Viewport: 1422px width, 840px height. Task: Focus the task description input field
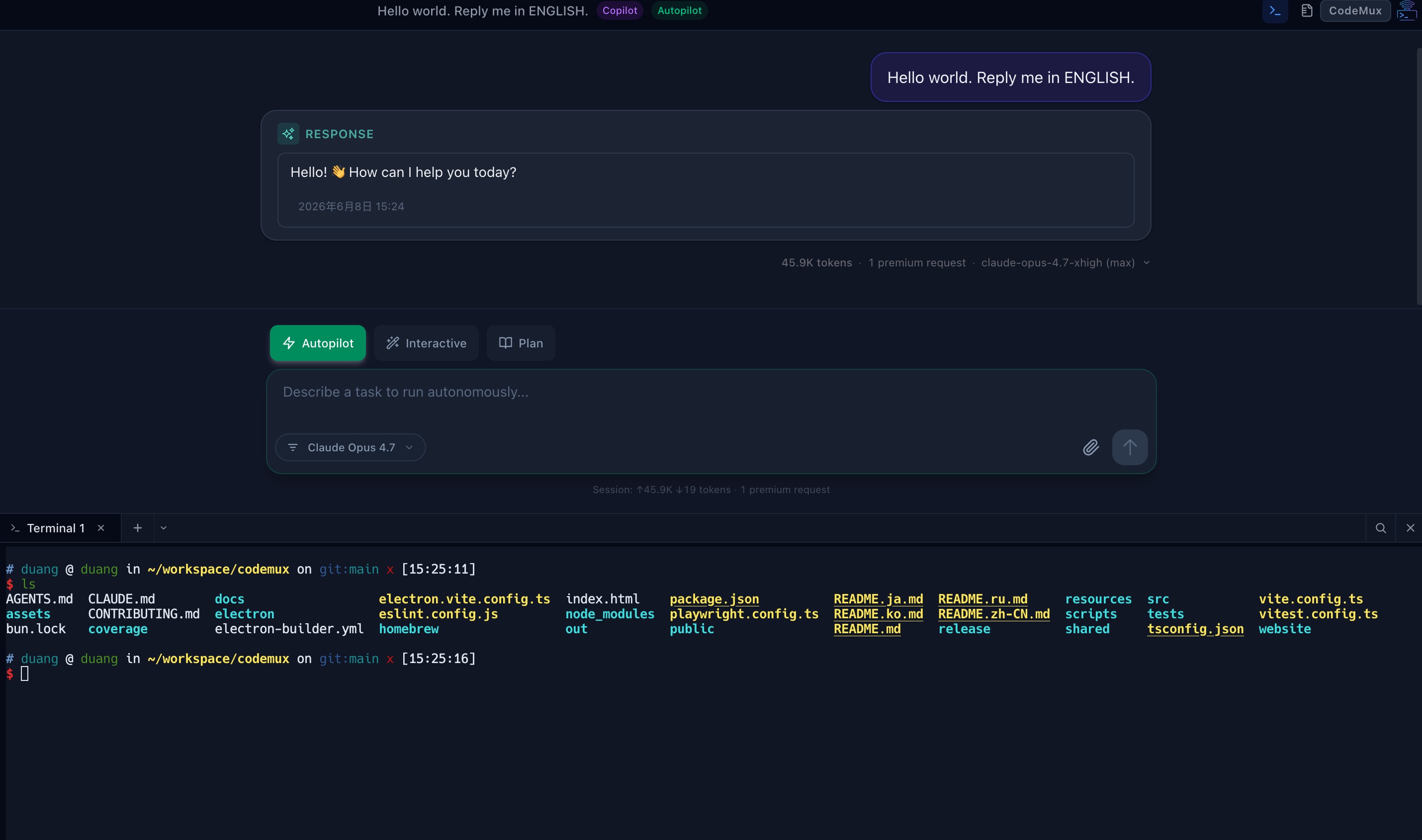(711, 393)
